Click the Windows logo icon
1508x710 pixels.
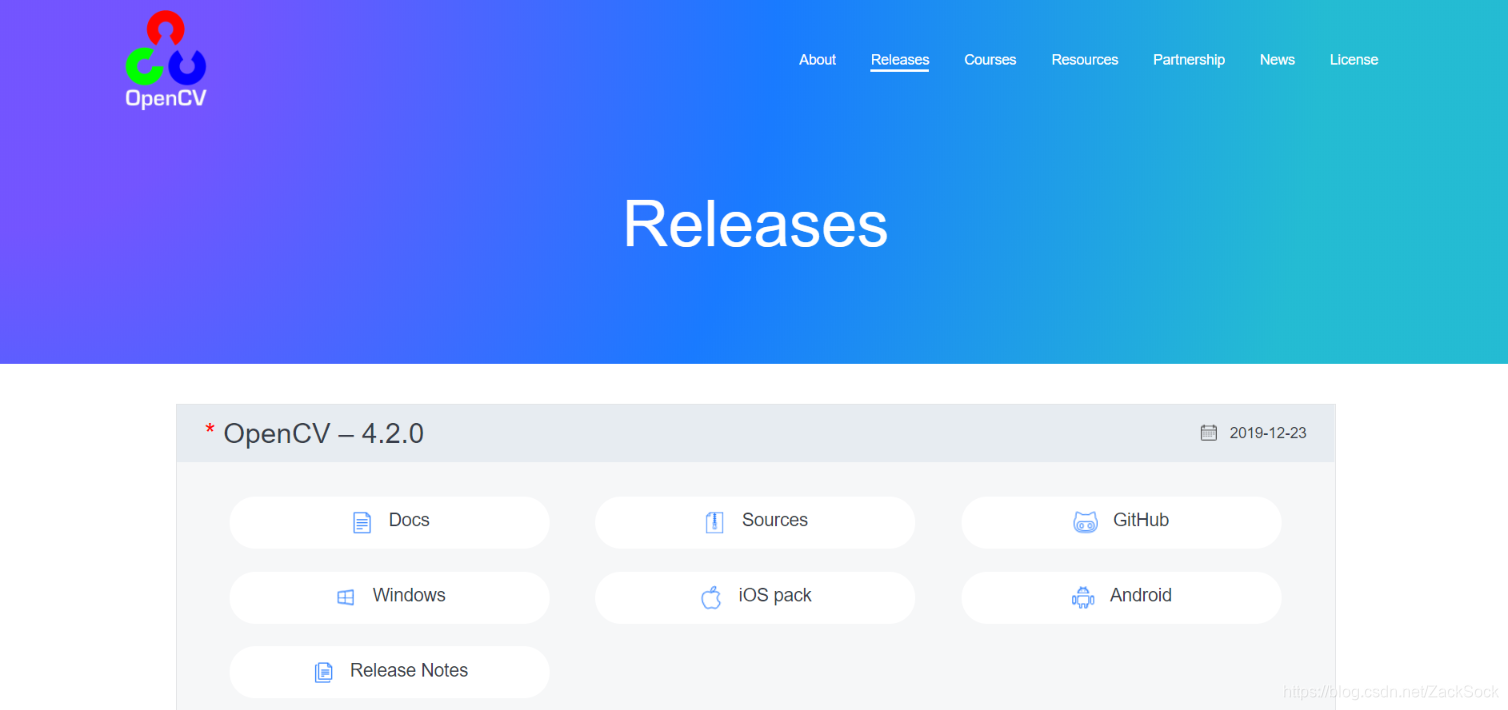click(x=346, y=597)
